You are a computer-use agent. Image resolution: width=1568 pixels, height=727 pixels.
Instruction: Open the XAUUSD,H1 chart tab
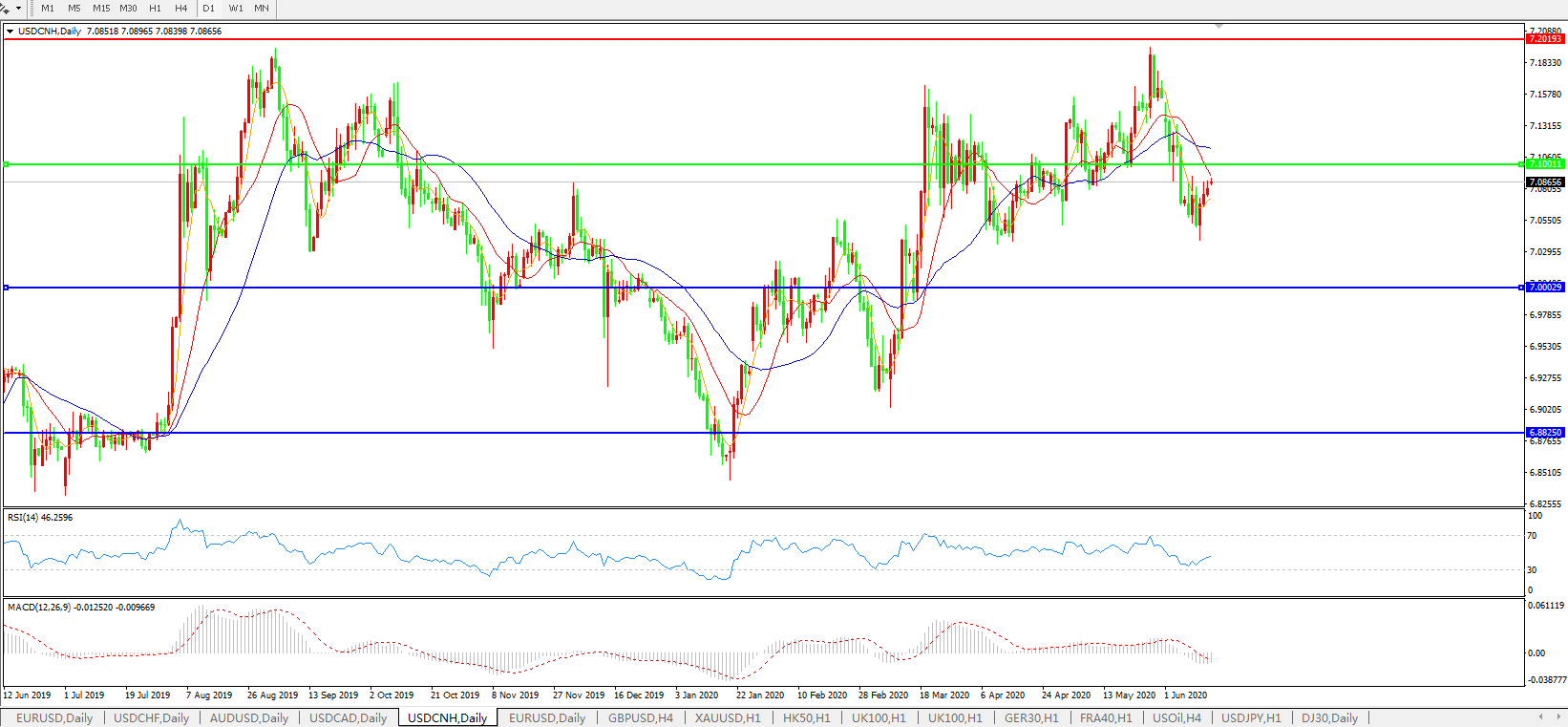pos(728,718)
